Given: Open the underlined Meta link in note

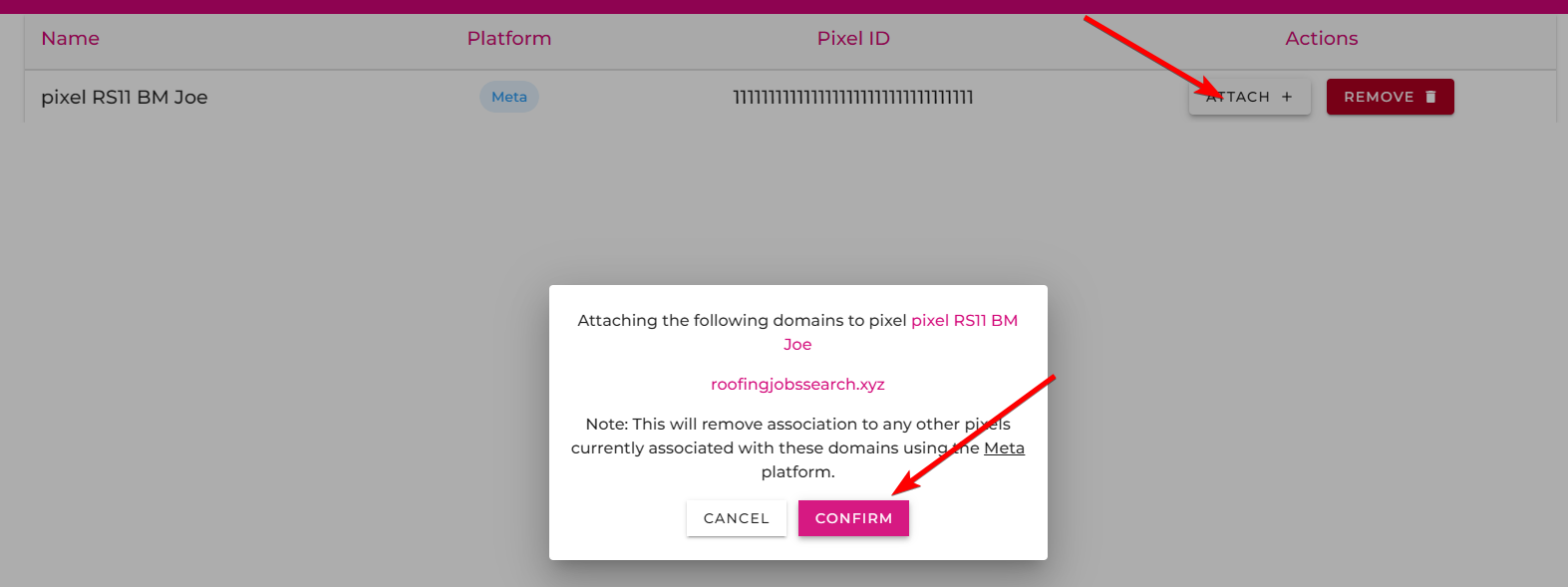Looking at the screenshot, I should point(1004,447).
